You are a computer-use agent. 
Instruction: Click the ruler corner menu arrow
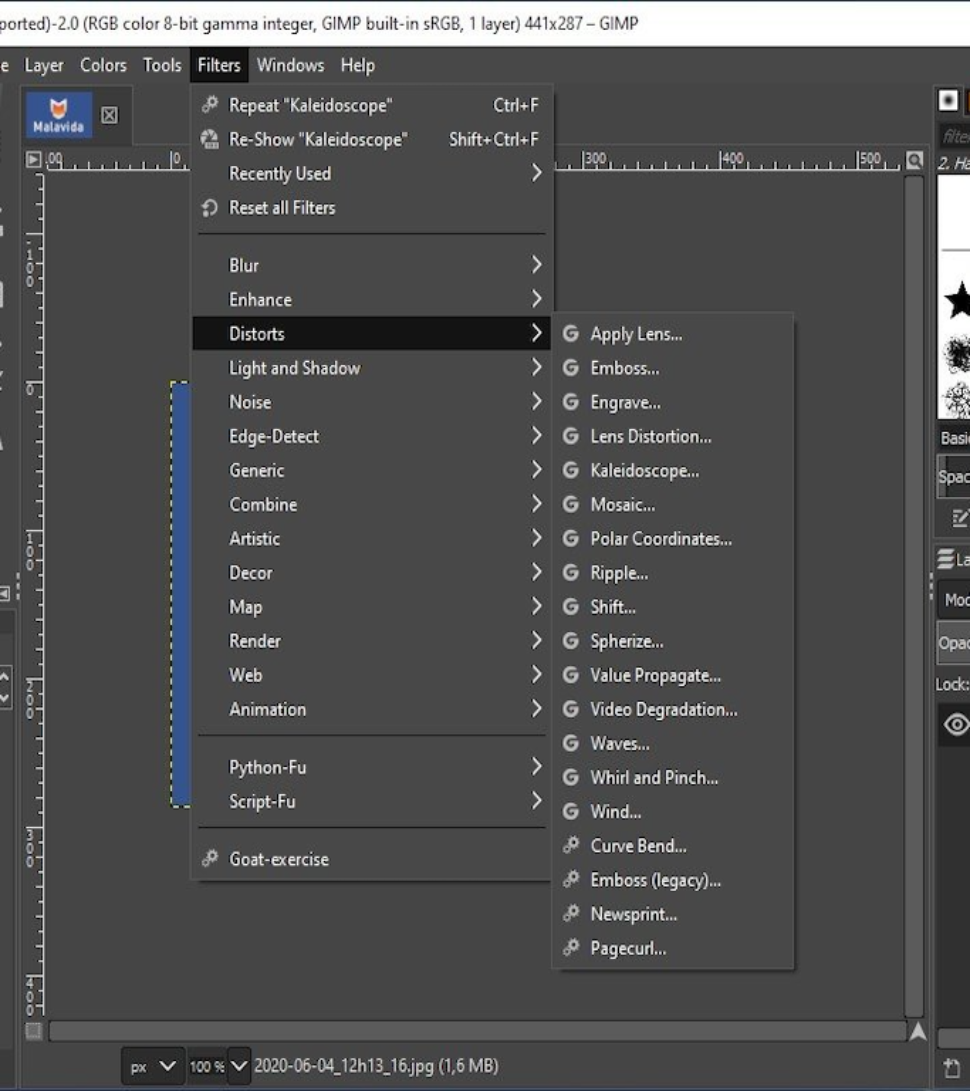coord(33,159)
